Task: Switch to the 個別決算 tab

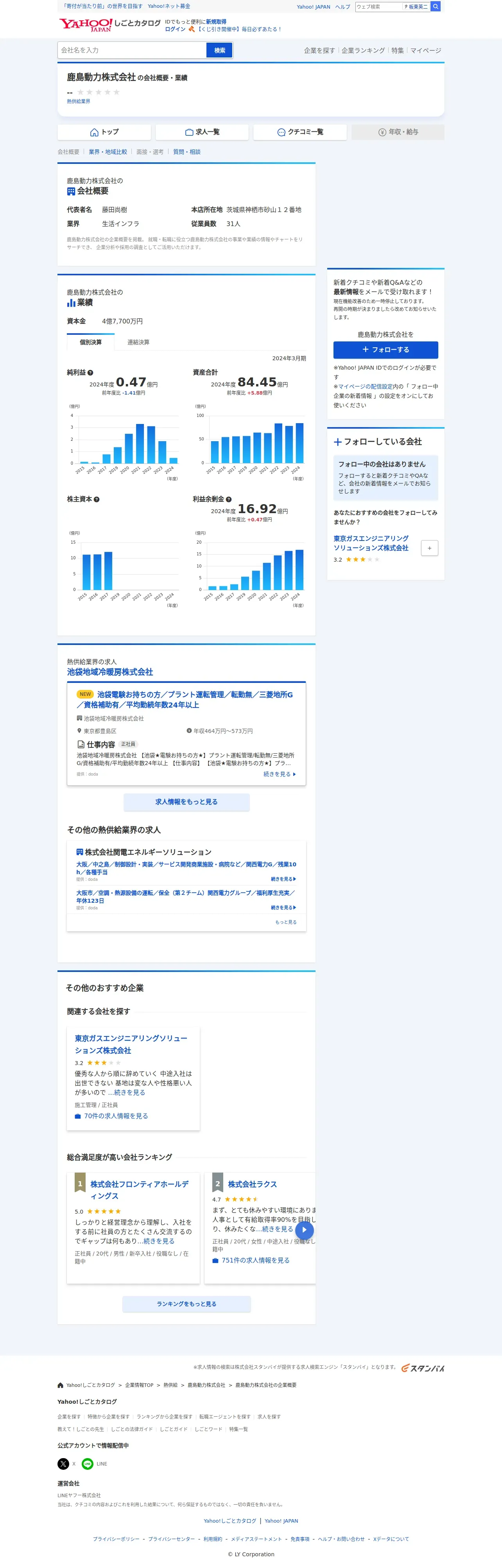Action: pos(91,342)
